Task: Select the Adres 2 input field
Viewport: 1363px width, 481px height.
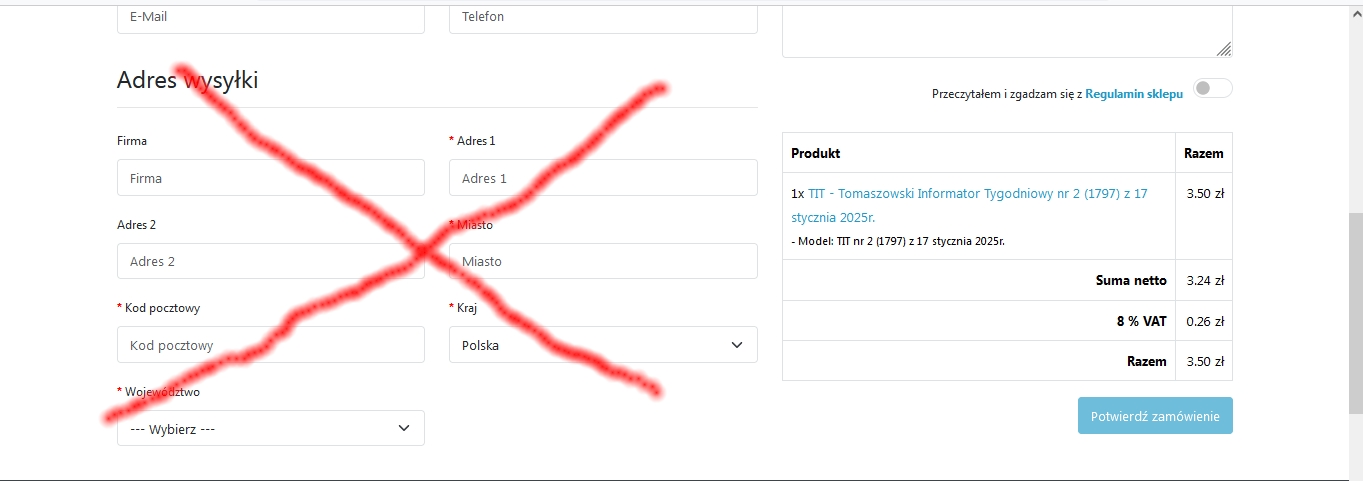Action: click(271, 261)
